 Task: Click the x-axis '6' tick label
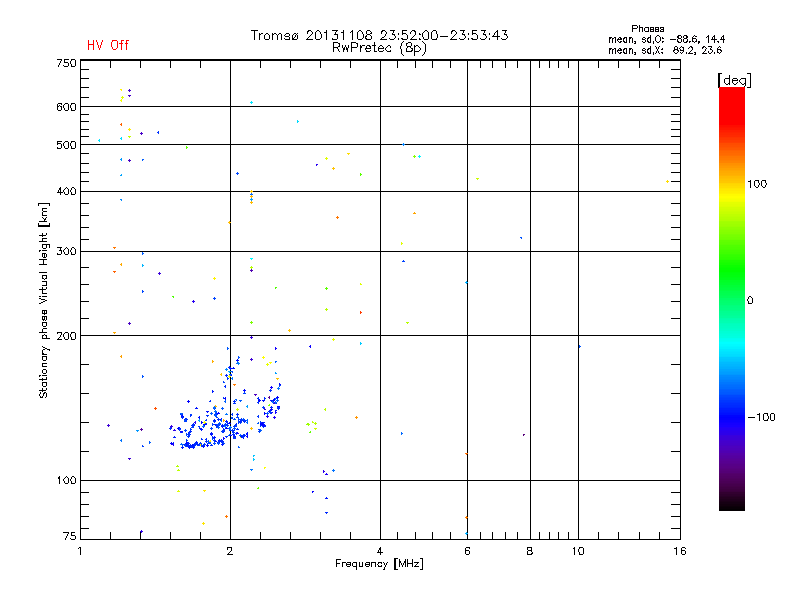[x=467, y=551]
